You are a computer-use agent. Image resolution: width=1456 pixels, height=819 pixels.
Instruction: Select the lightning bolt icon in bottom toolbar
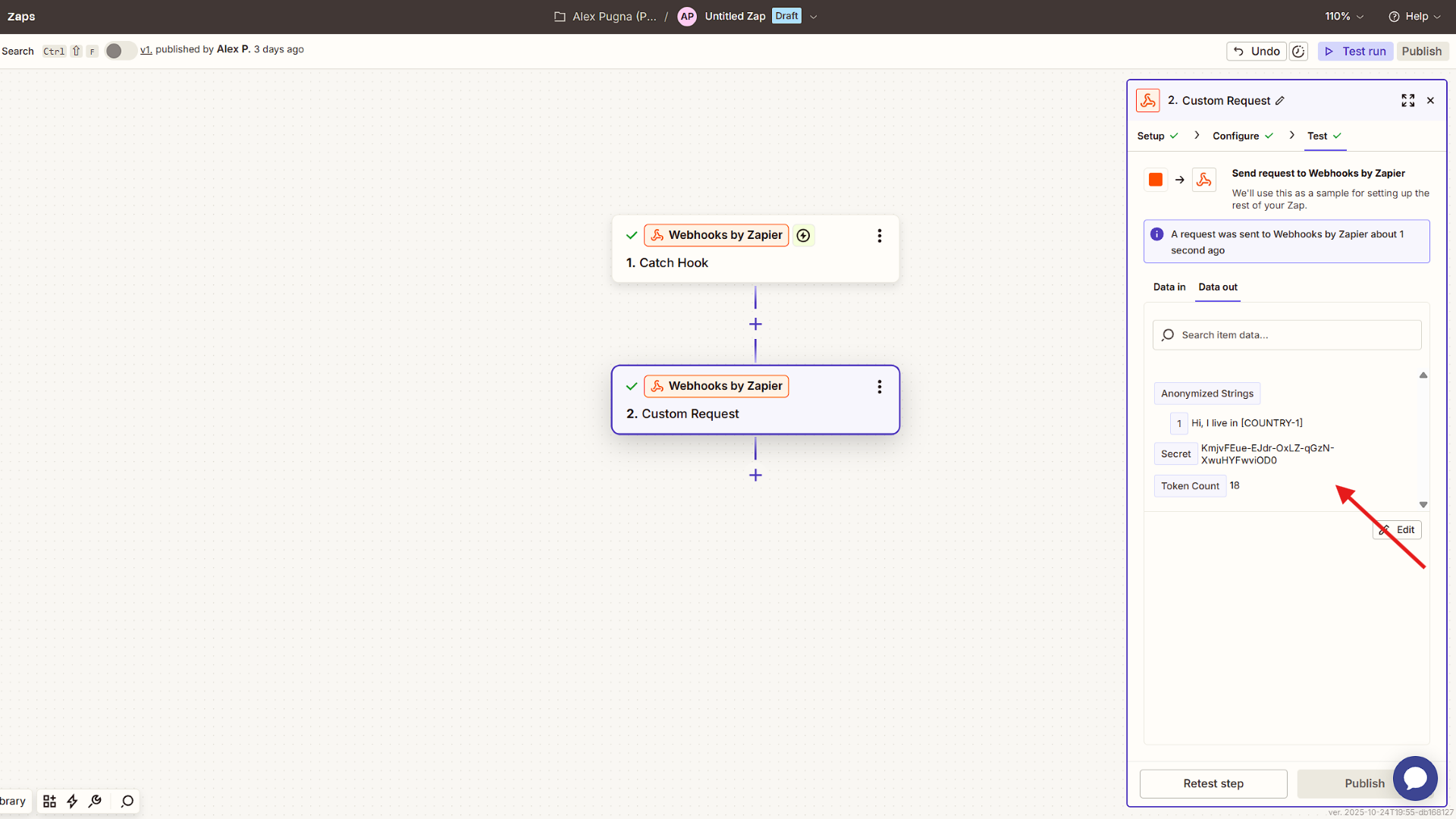pos(72,801)
